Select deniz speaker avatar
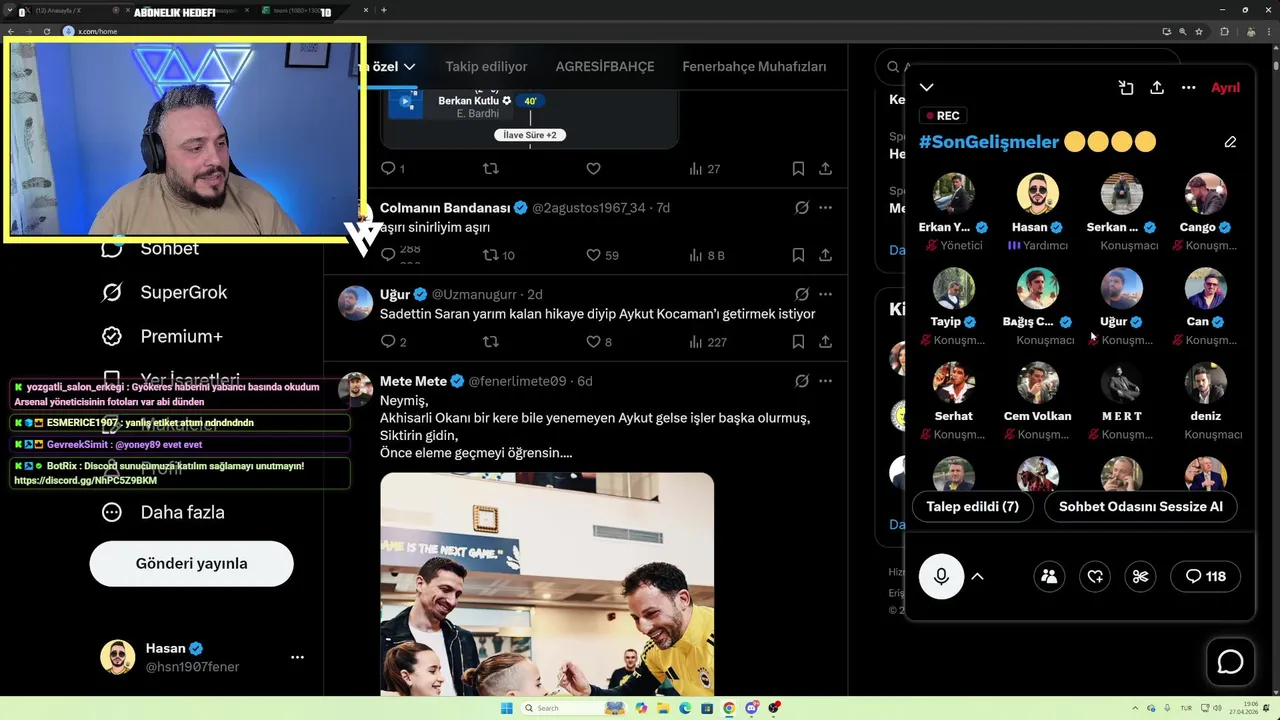 [x=1206, y=383]
